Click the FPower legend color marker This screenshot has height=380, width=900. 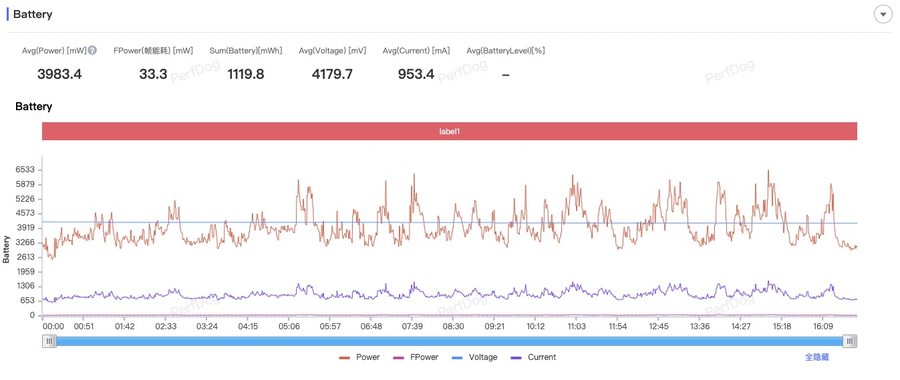(x=398, y=357)
